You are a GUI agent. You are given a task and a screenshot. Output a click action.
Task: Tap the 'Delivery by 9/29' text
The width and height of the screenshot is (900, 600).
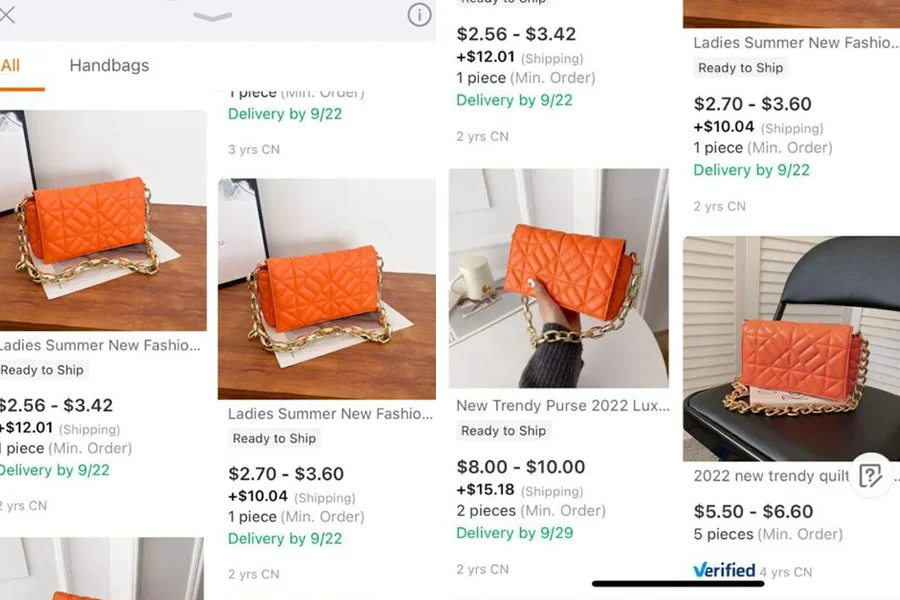tap(514, 533)
